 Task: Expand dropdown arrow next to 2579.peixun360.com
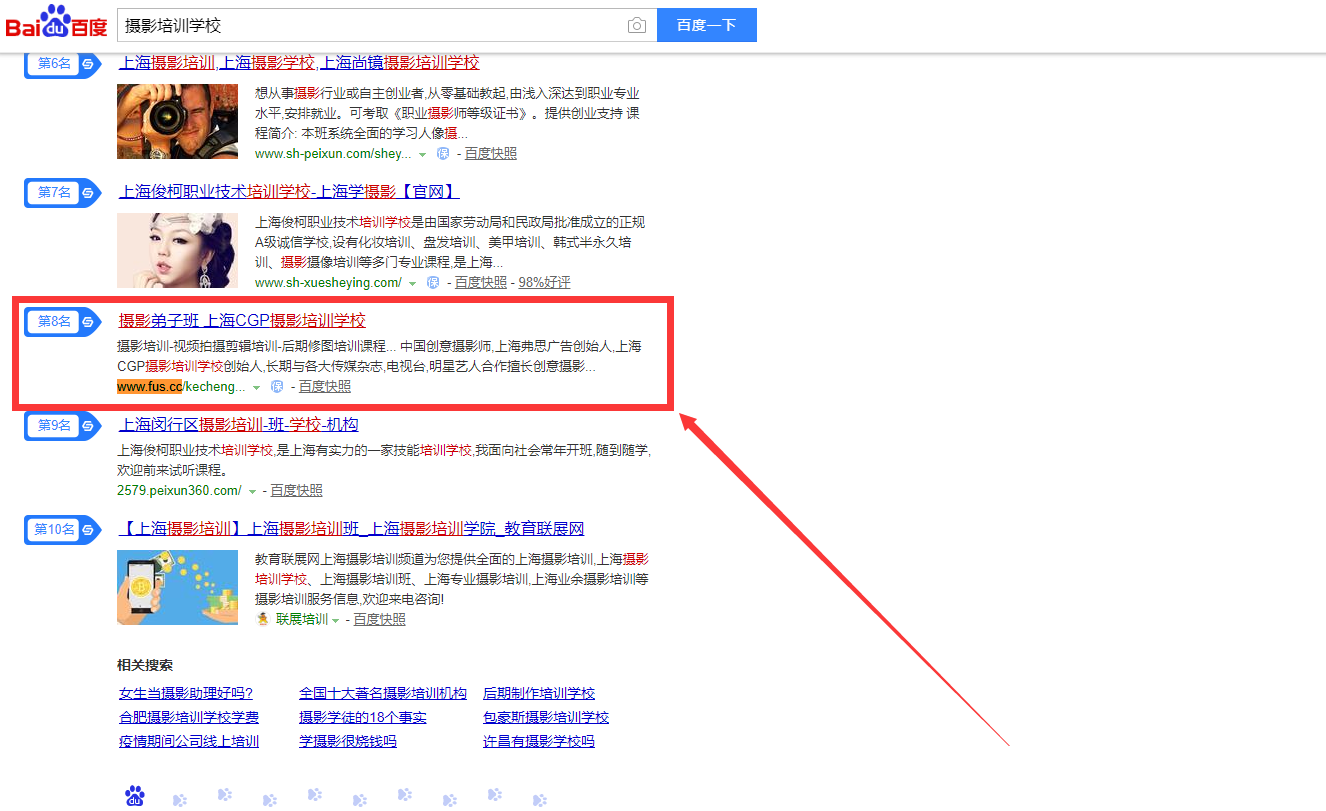point(252,491)
